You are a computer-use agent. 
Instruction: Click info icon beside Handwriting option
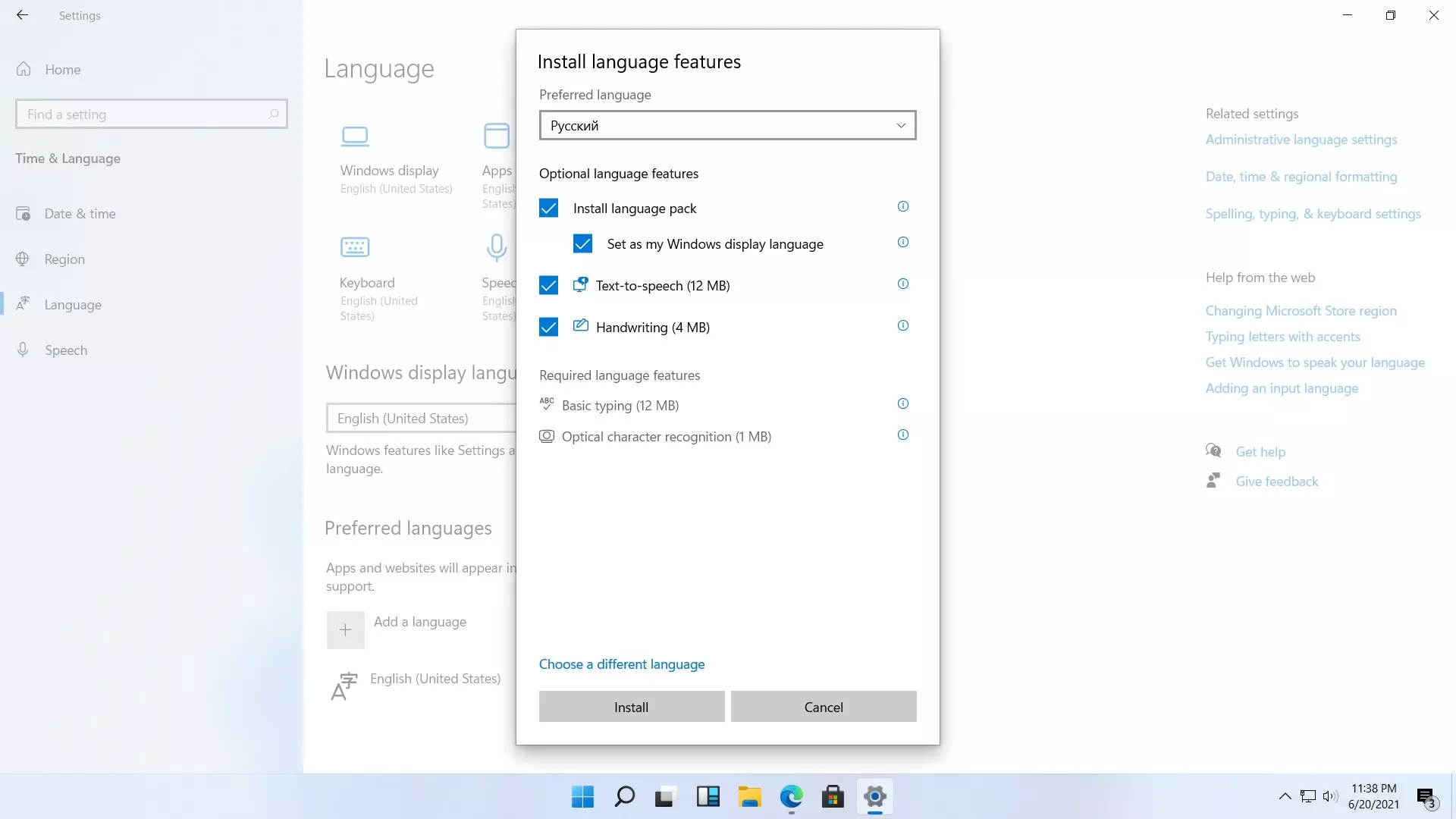coord(902,325)
